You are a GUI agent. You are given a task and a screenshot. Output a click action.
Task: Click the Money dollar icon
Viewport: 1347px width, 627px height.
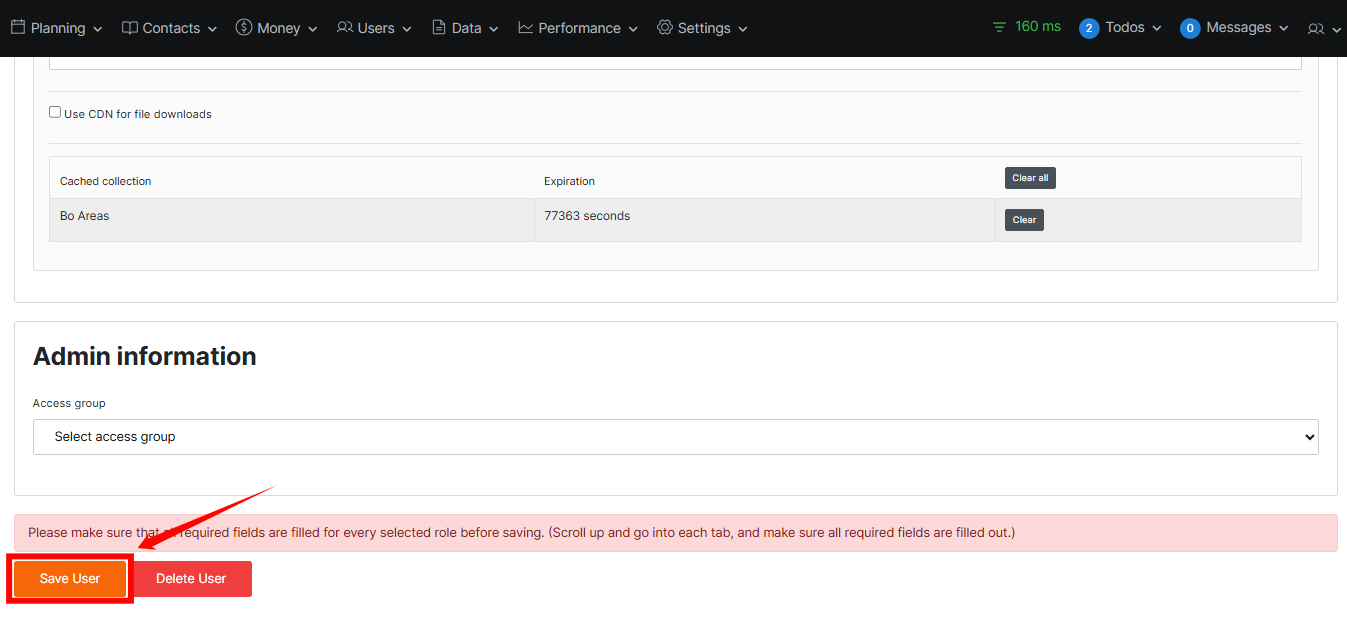tap(244, 28)
